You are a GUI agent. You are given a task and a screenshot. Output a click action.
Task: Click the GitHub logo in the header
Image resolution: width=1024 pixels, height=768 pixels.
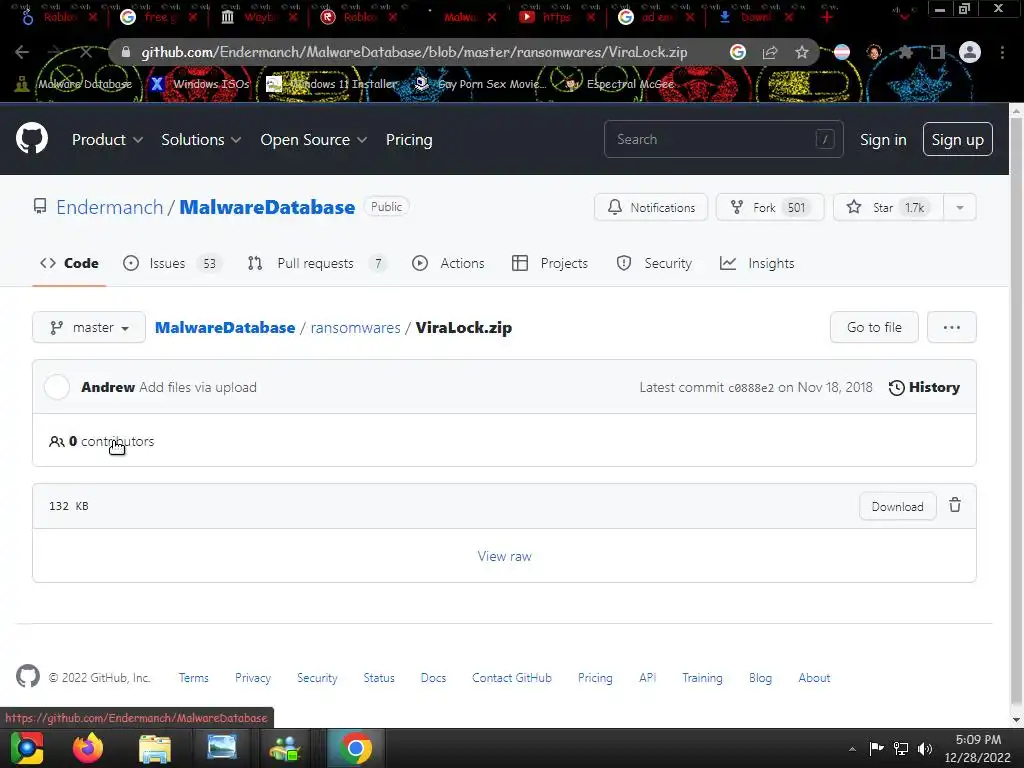point(31,138)
